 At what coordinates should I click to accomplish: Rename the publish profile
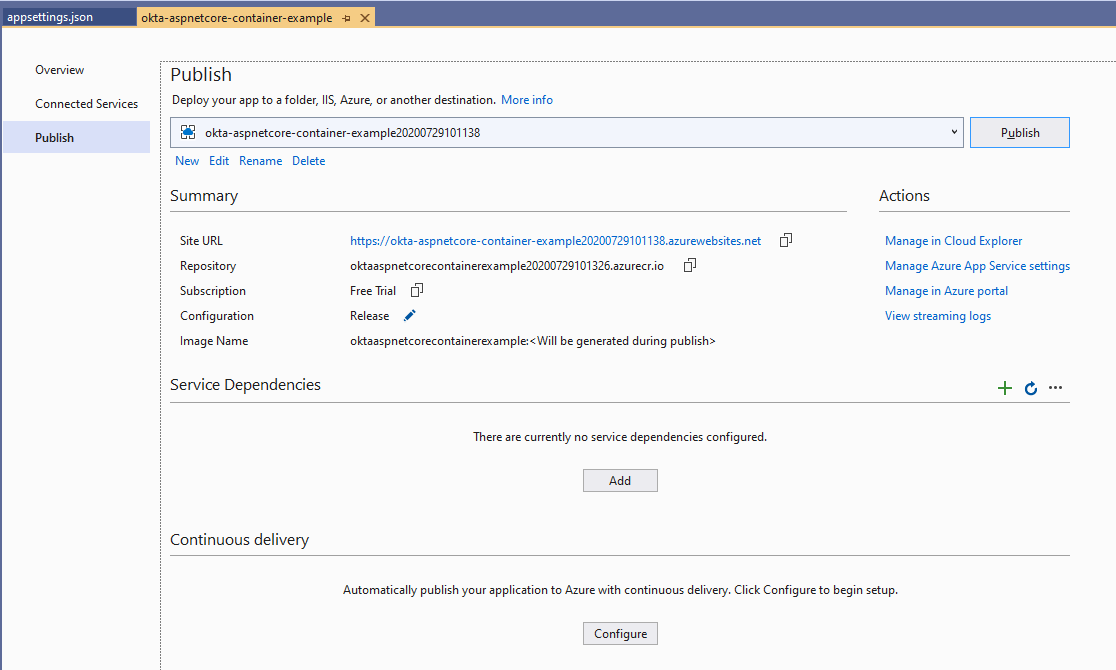260,161
